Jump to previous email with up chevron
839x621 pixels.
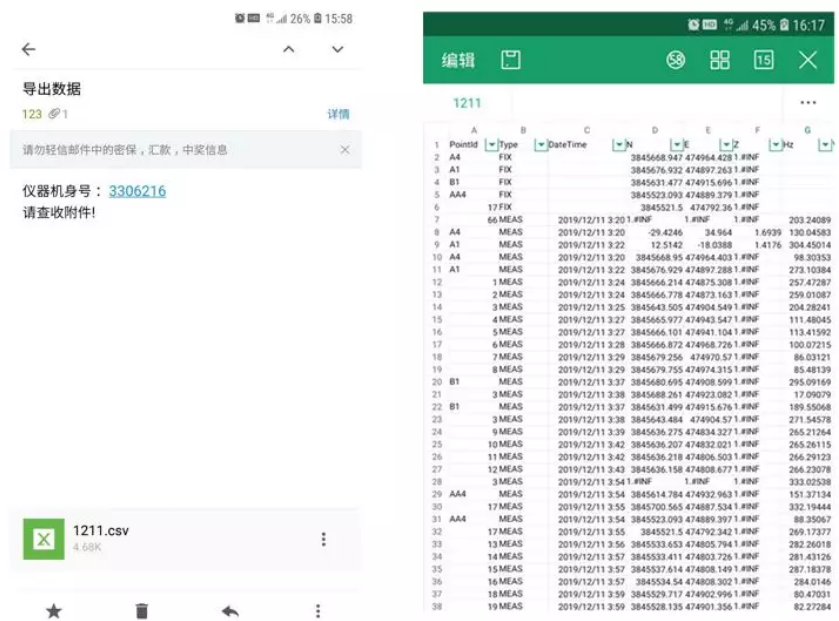[x=288, y=49]
